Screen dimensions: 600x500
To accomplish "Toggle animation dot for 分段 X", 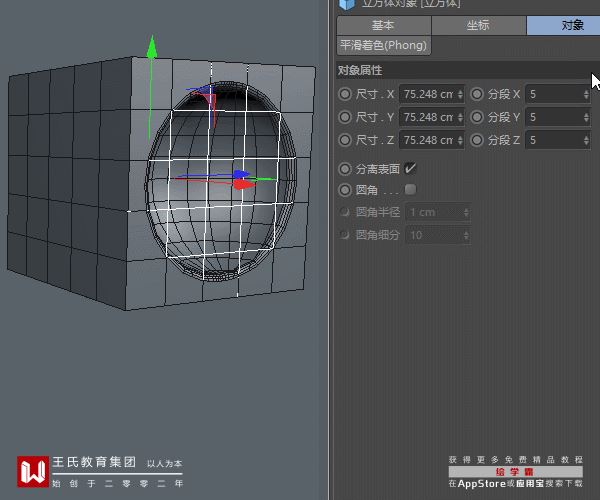I will coord(477,94).
